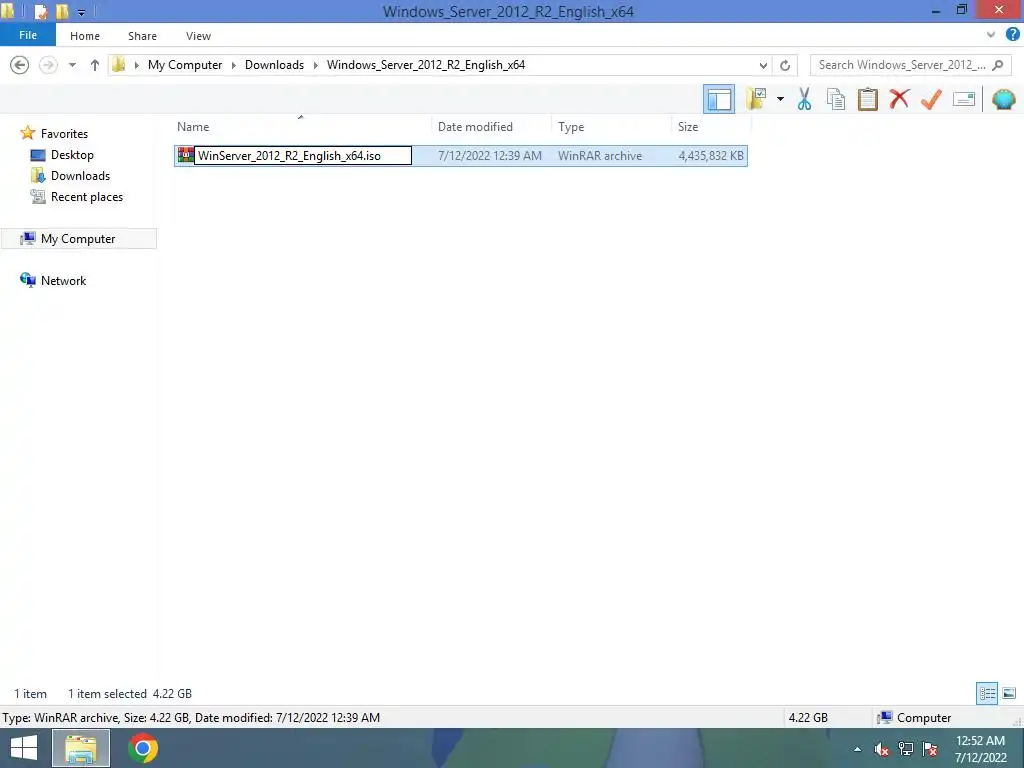Screen dimensions: 1024x768
Task: Switch to Details view icon
Action: pos(987,694)
